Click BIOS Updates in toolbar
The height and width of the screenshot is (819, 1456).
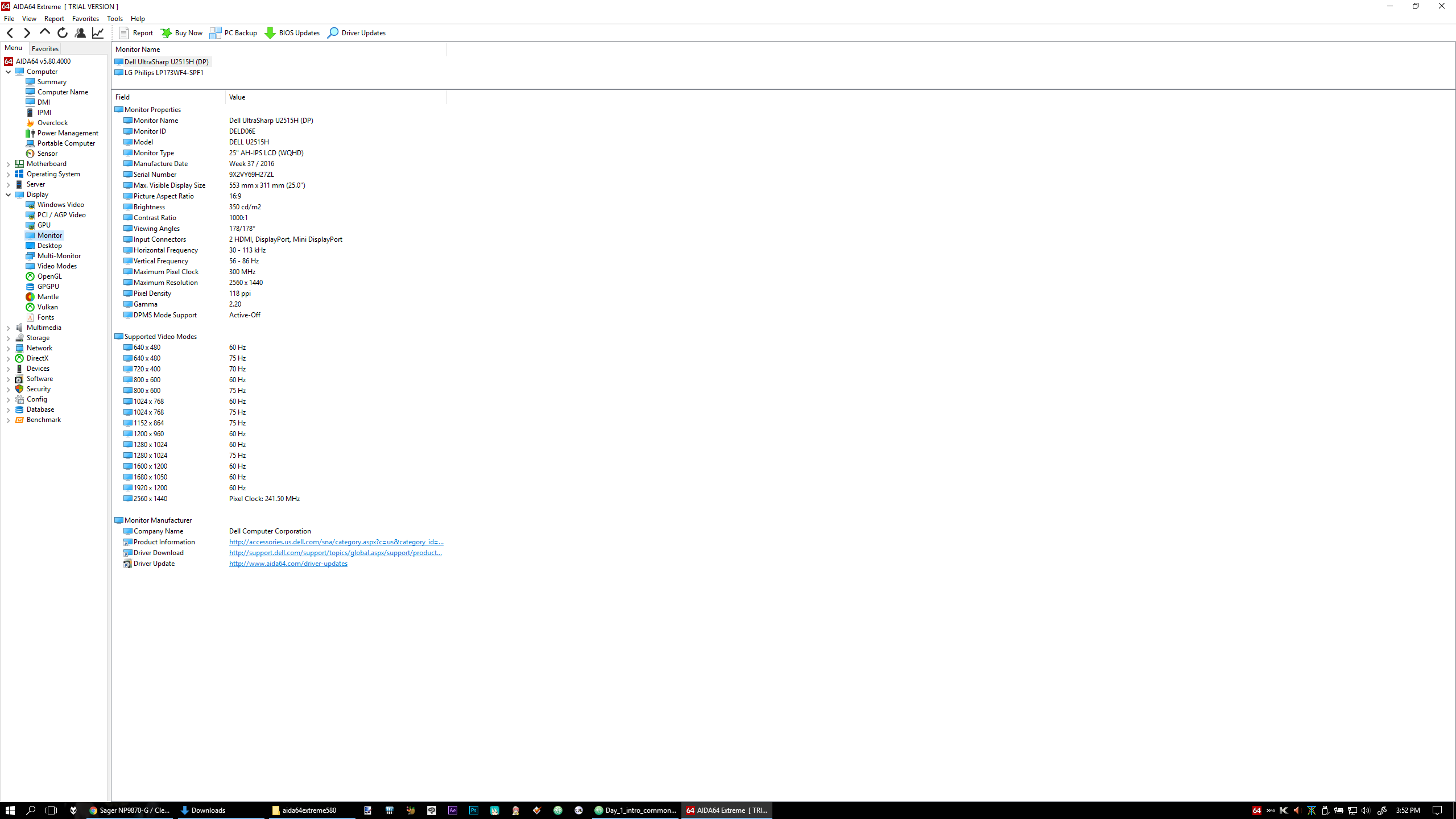pos(292,33)
